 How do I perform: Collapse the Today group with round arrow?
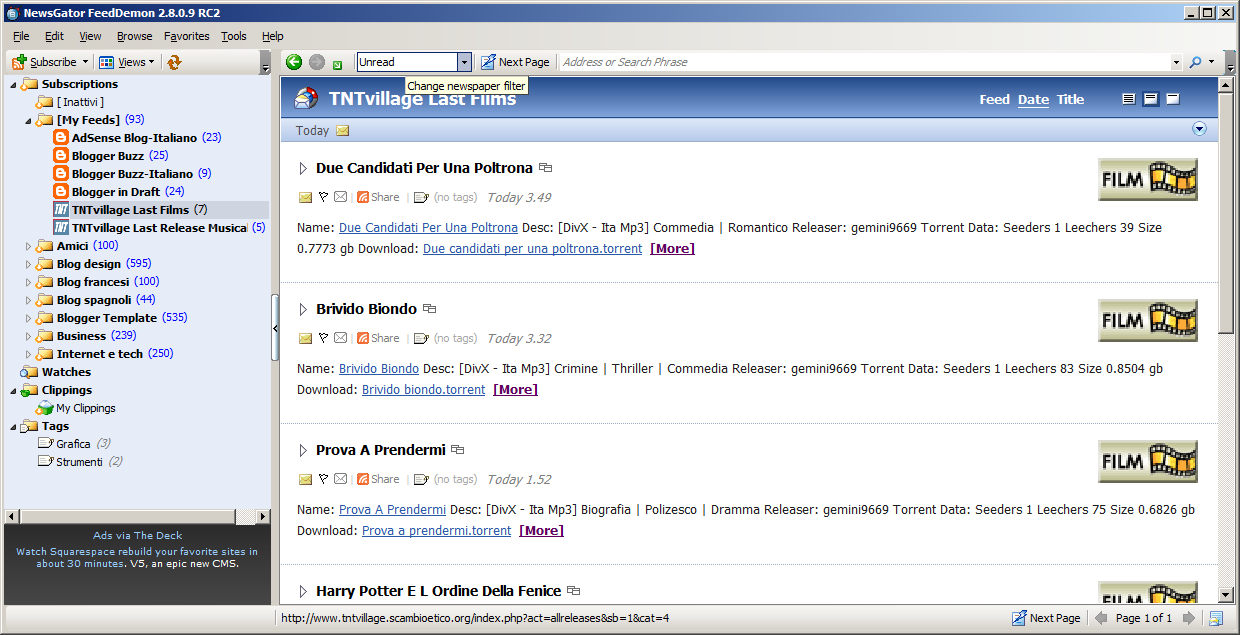pyautogui.click(x=1200, y=129)
